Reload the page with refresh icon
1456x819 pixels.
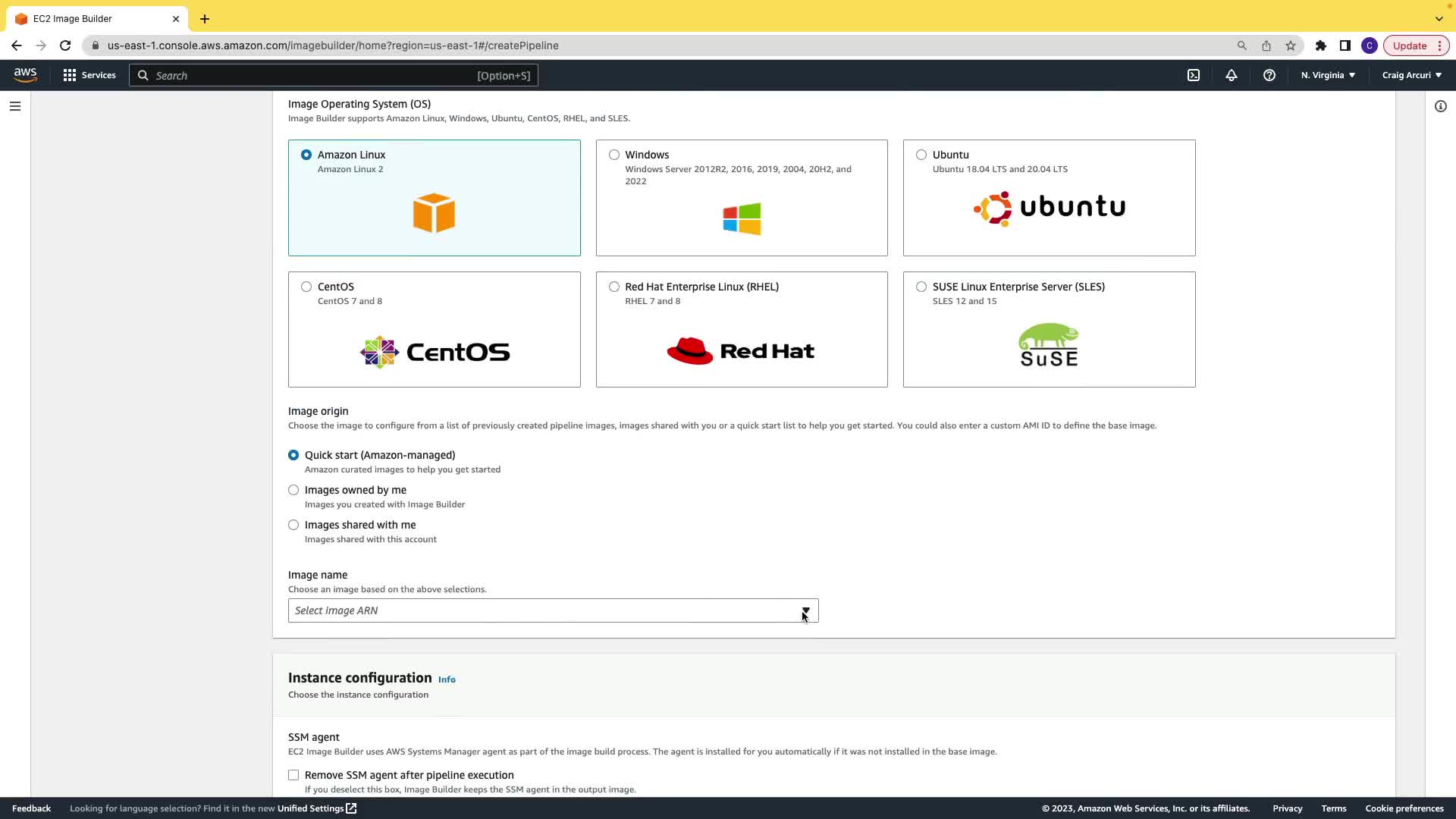coord(65,45)
